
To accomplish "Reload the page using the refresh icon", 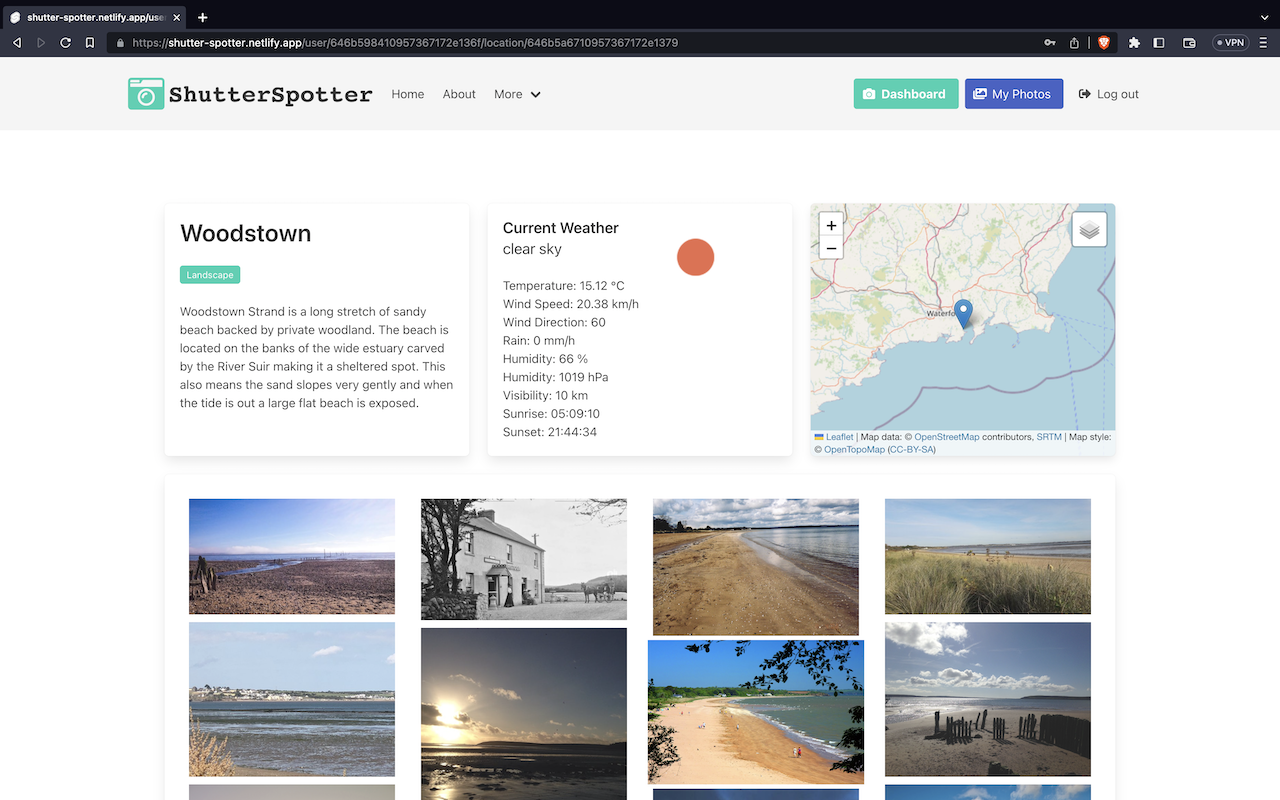I will pyautogui.click(x=64, y=42).
